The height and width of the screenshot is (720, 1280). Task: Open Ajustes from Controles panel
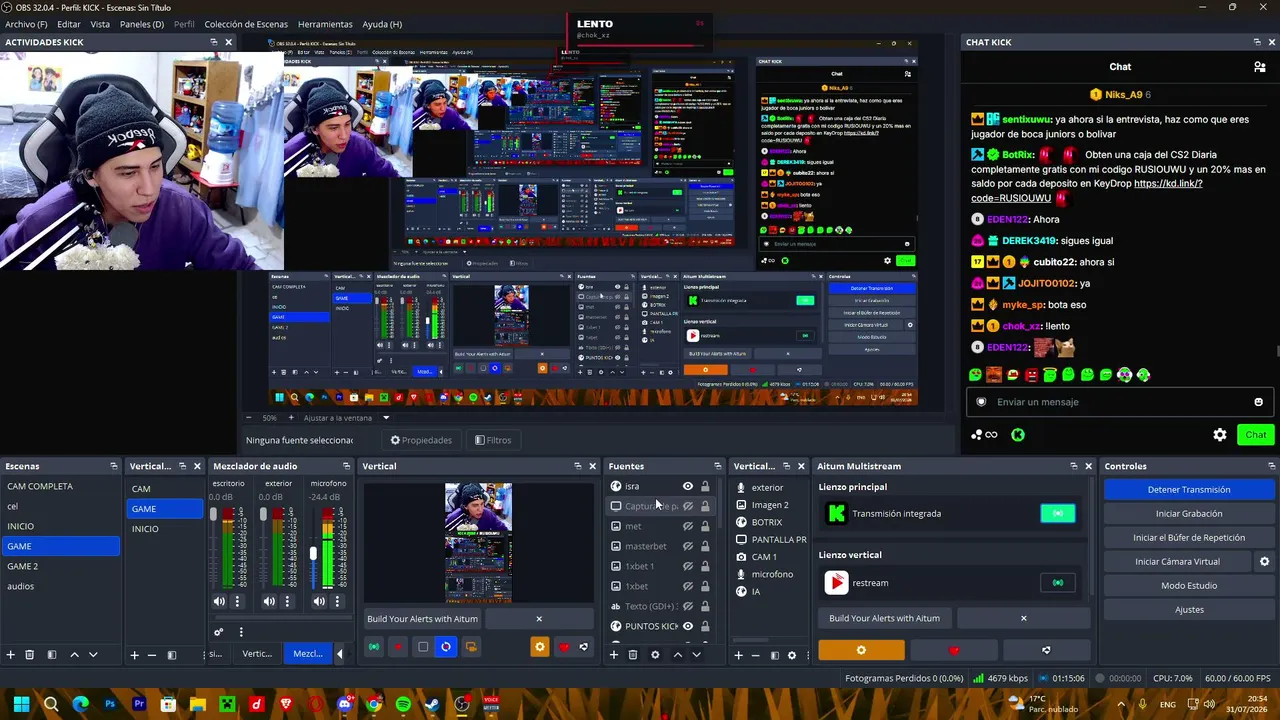(1189, 610)
